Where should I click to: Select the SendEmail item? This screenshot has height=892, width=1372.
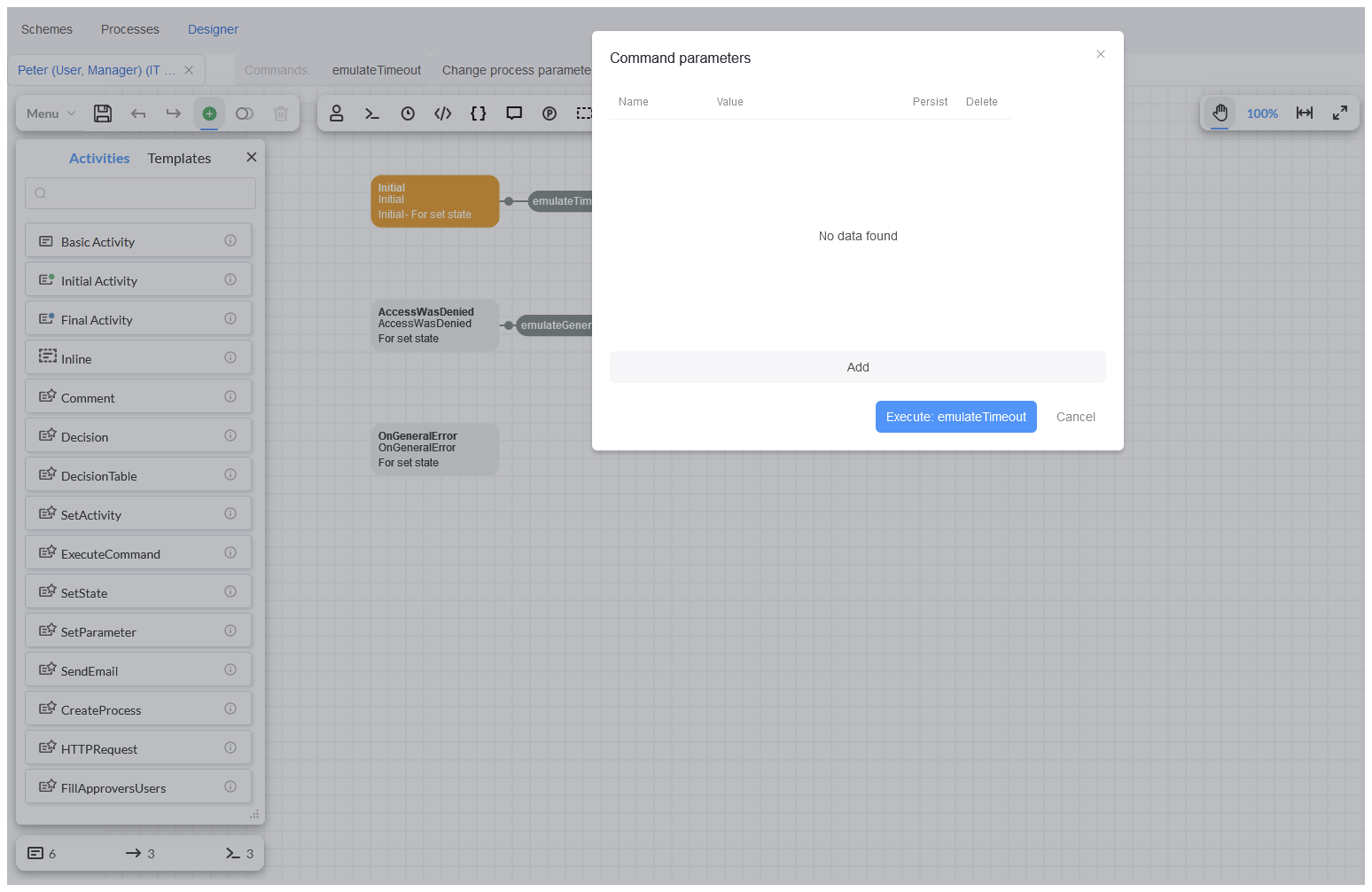point(138,670)
